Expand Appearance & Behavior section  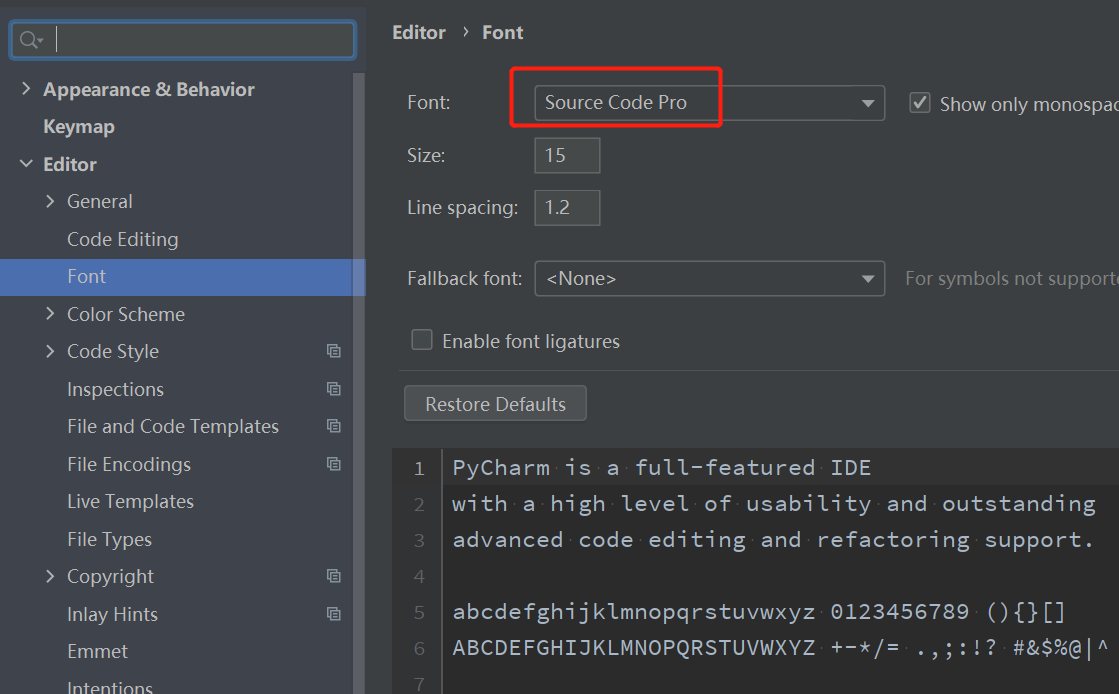[26, 89]
